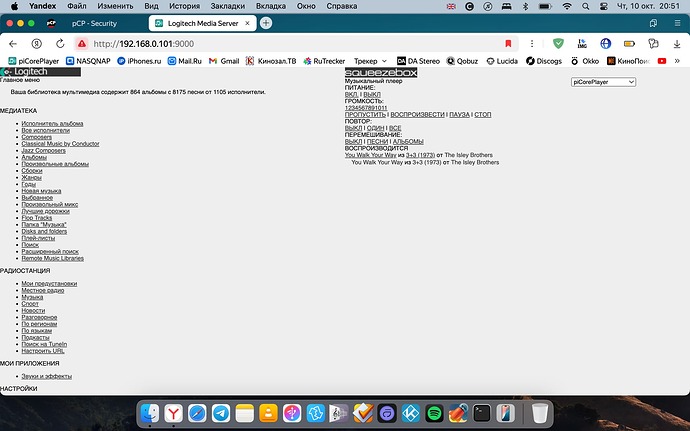690x431 pixels.
Task: Open the Jazz Composers link
Action: point(44,151)
